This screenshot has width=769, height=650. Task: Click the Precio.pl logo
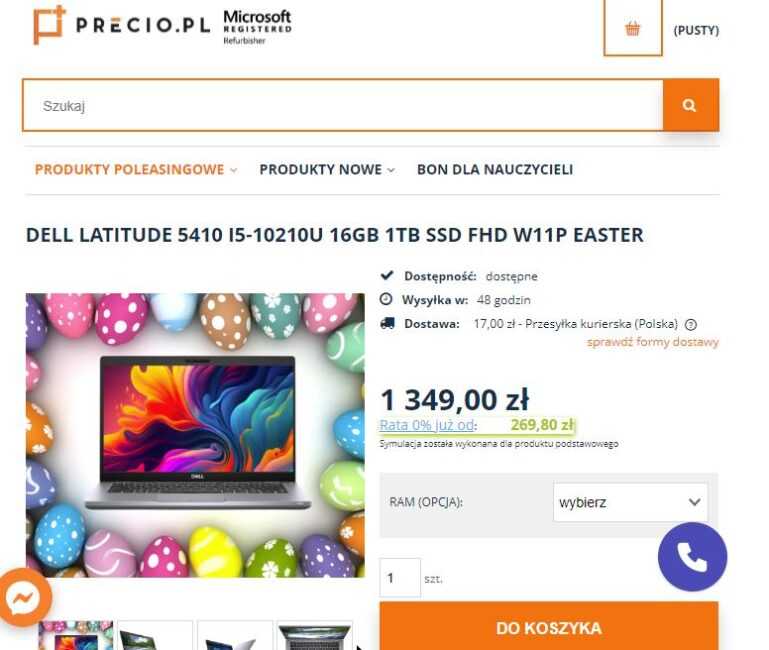122,25
